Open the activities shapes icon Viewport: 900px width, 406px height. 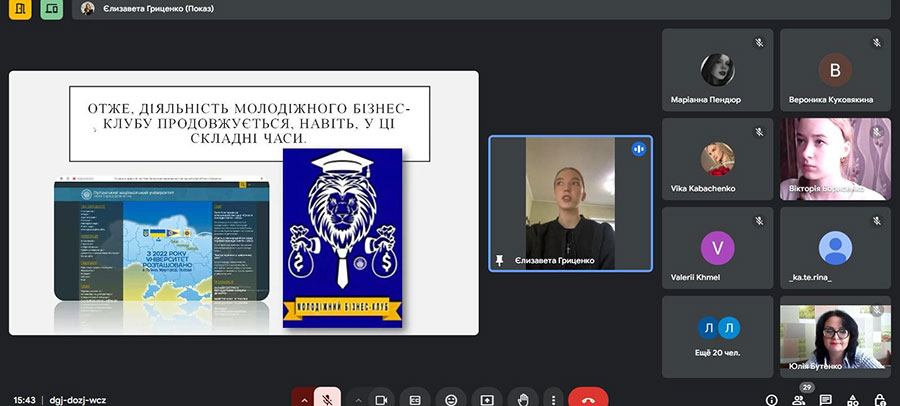(x=853, y=400)
